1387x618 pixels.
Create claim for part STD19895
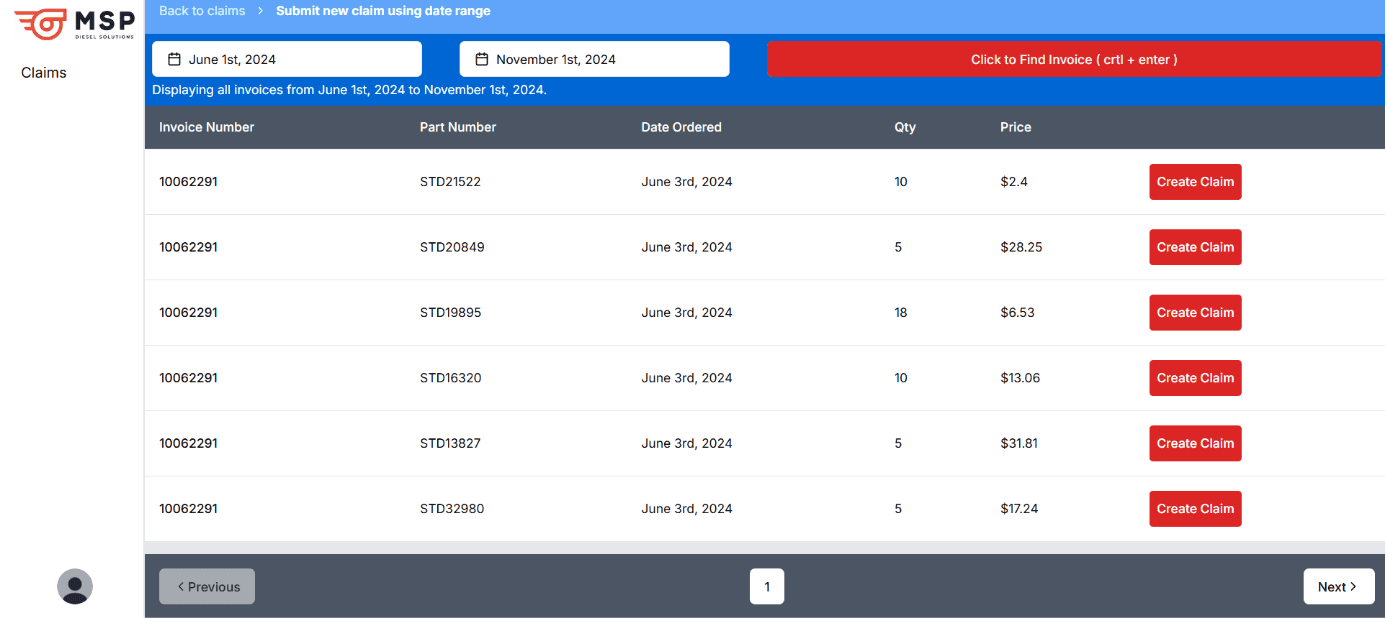pyautogui.click(x=1195, y=313)
